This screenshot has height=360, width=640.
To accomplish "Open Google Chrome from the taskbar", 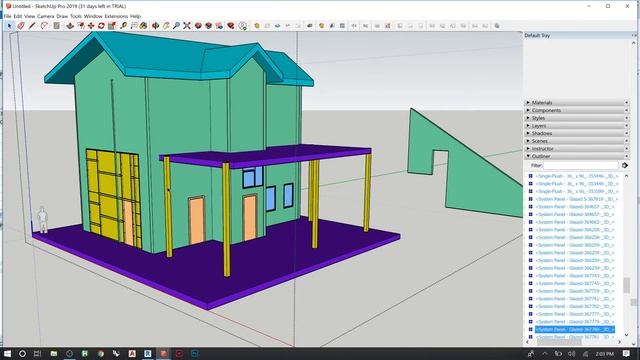I will (101, 353).
